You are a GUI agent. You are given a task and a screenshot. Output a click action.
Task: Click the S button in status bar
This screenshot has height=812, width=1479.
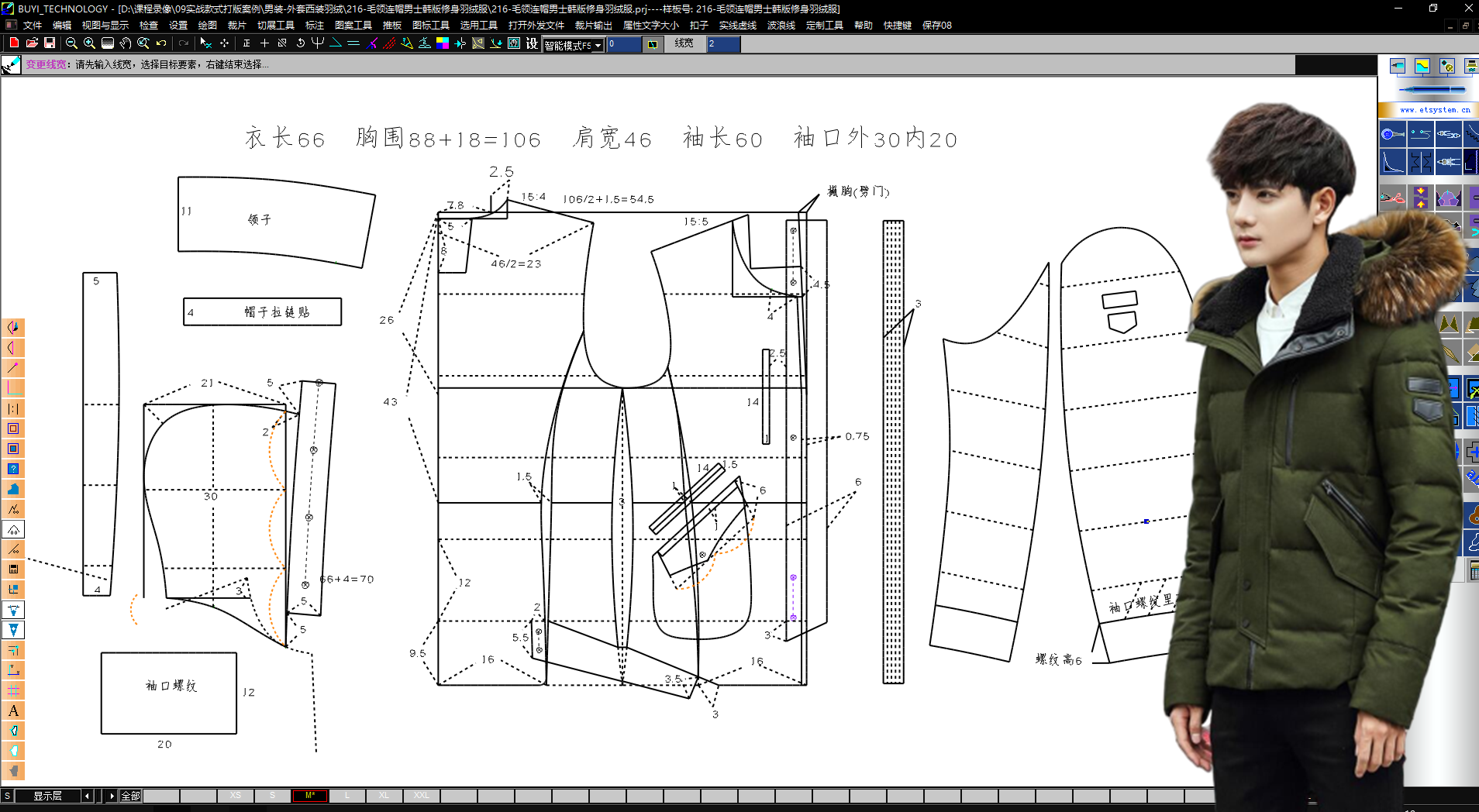coord(7,796)
